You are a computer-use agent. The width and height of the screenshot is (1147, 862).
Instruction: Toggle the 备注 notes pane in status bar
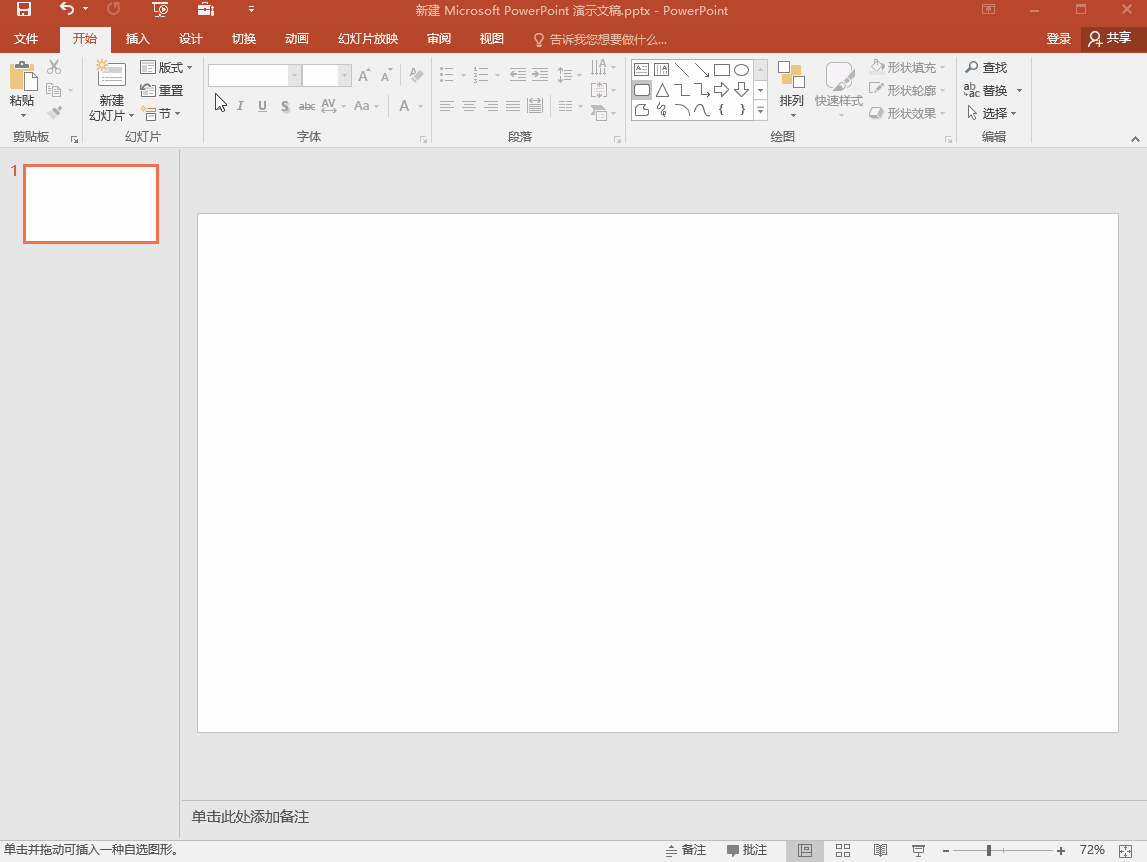click(x=686, y=850)
